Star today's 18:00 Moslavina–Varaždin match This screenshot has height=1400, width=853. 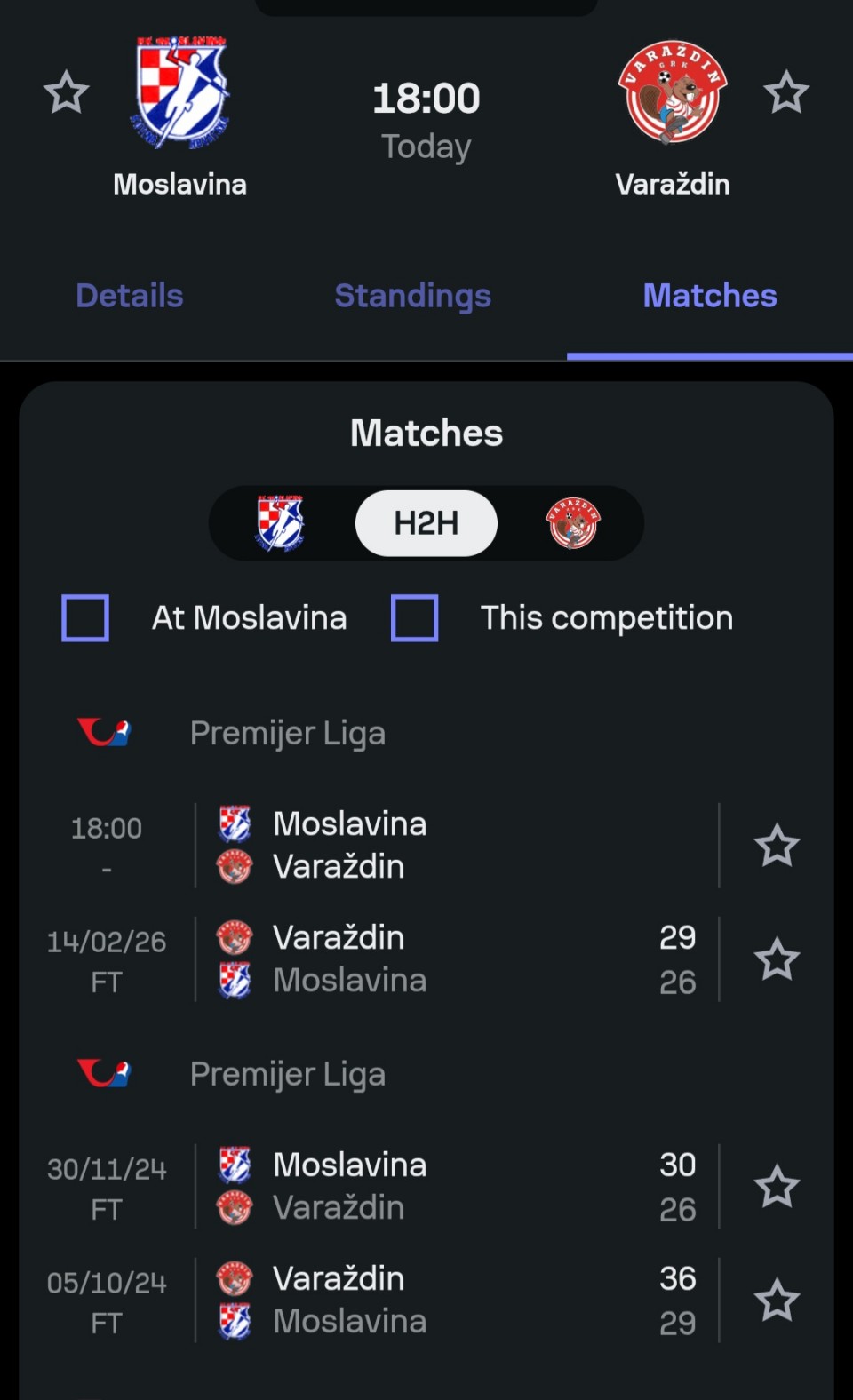(777, 845)
